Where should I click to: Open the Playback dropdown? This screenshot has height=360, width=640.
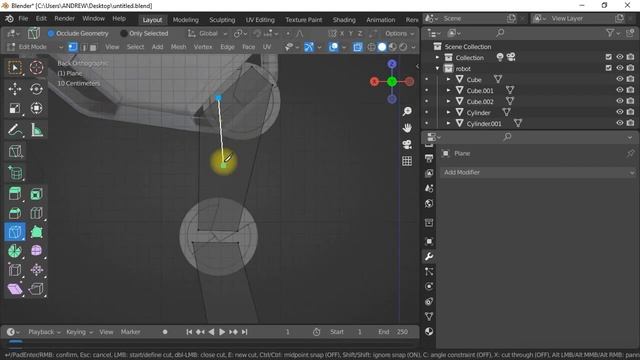pos(44,332)
